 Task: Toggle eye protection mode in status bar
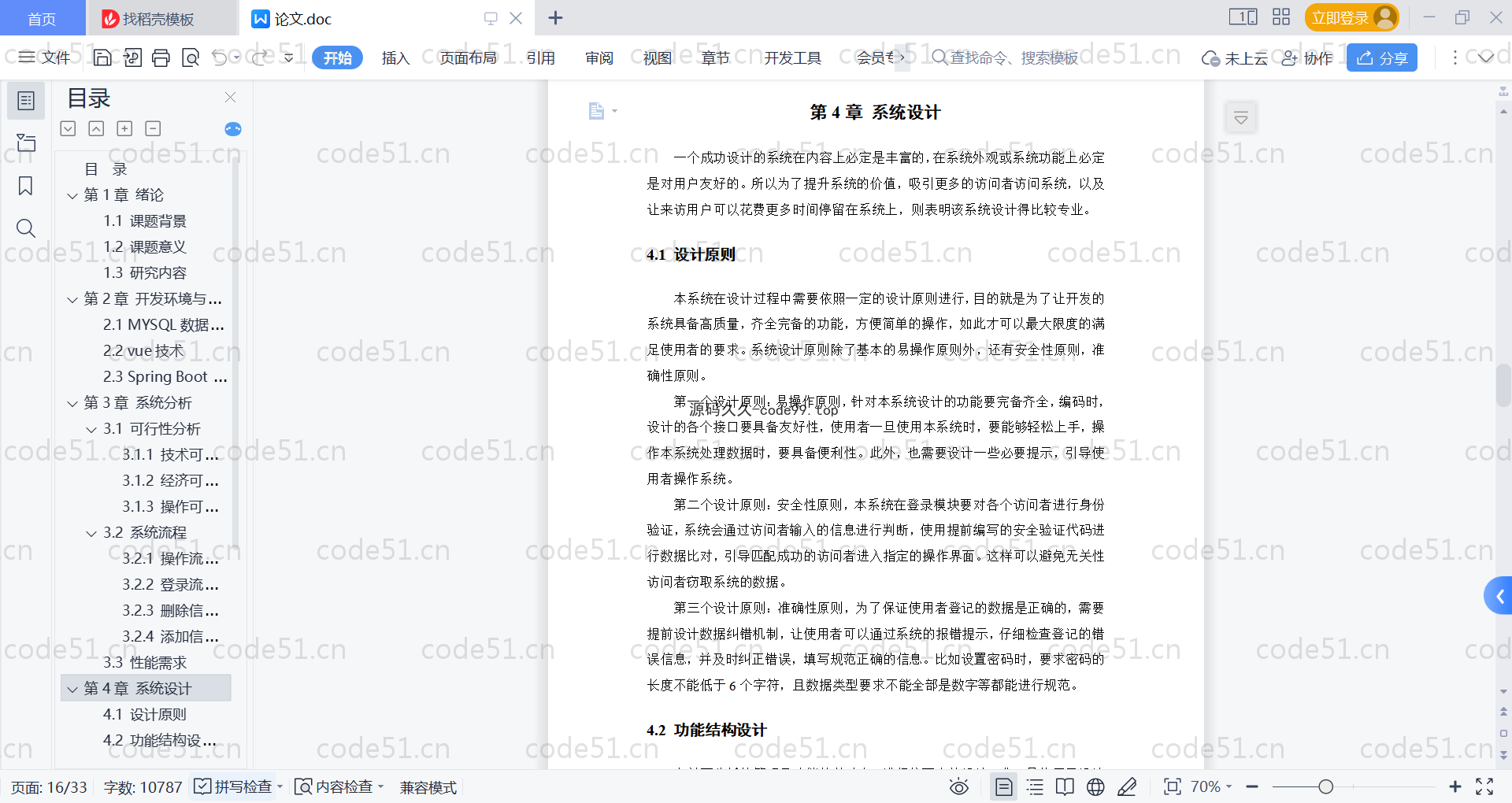(959, 786)
